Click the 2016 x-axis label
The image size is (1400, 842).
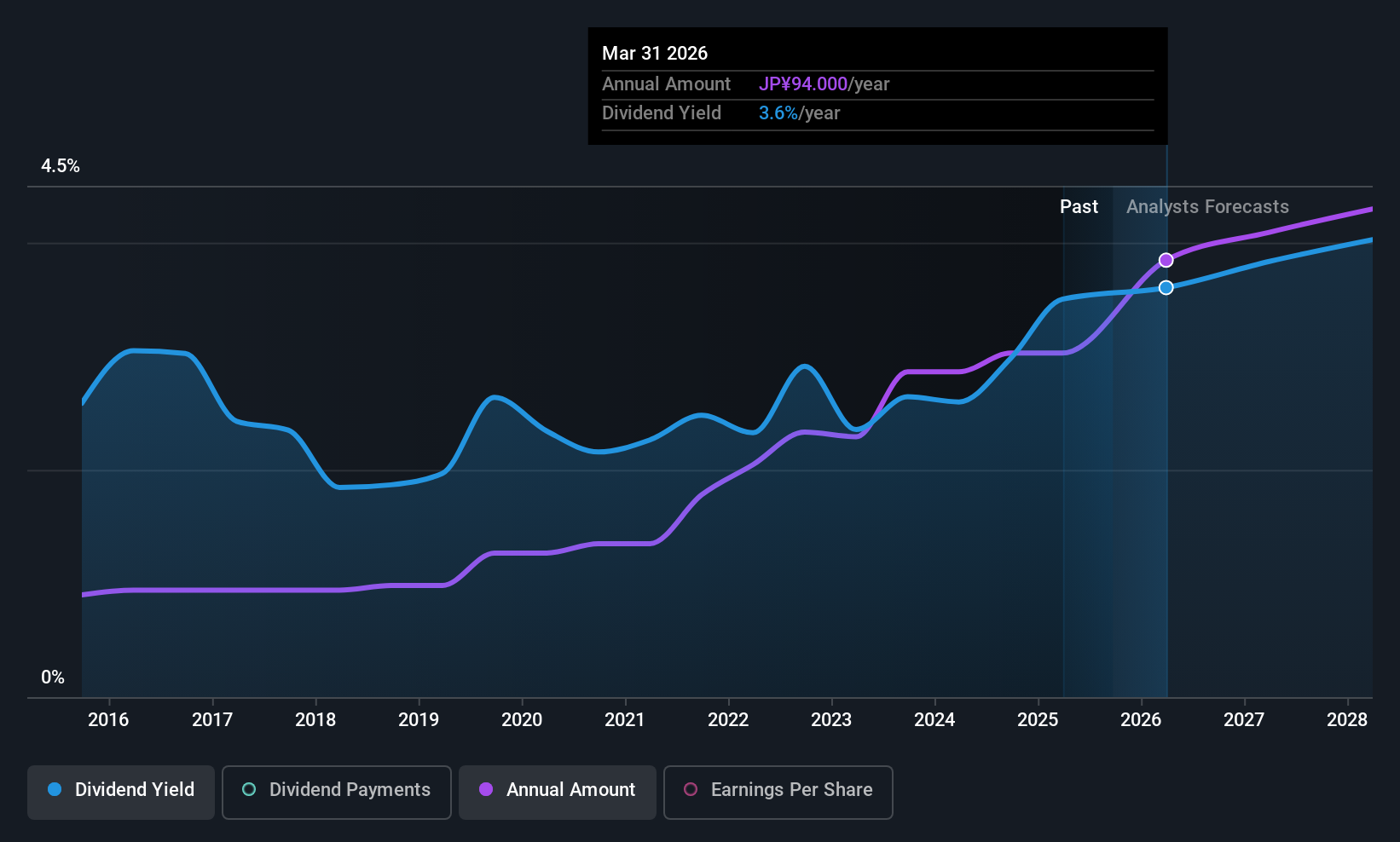coord(108,720)
